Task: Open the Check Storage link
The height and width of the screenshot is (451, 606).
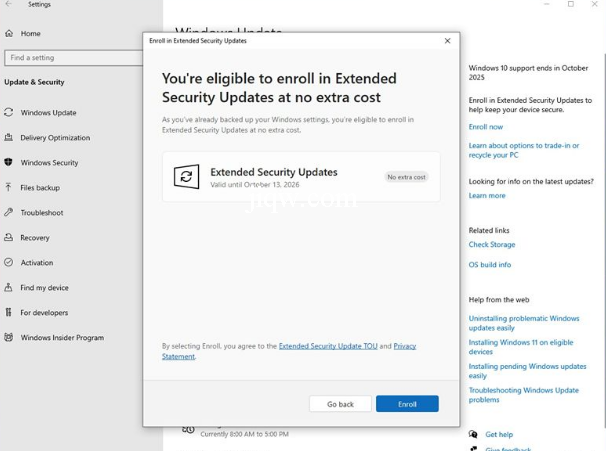Action: pos(492,245)
